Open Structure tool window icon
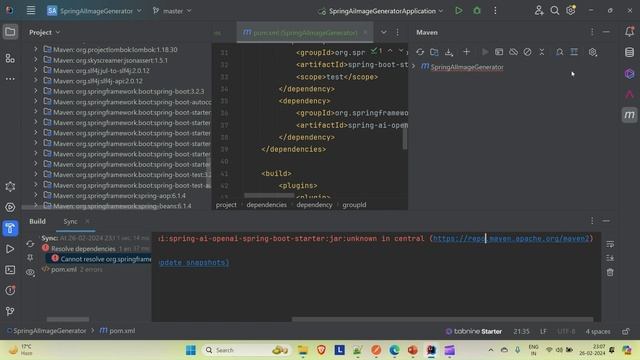Screen dimensions: 640x360 coord(10,58)
